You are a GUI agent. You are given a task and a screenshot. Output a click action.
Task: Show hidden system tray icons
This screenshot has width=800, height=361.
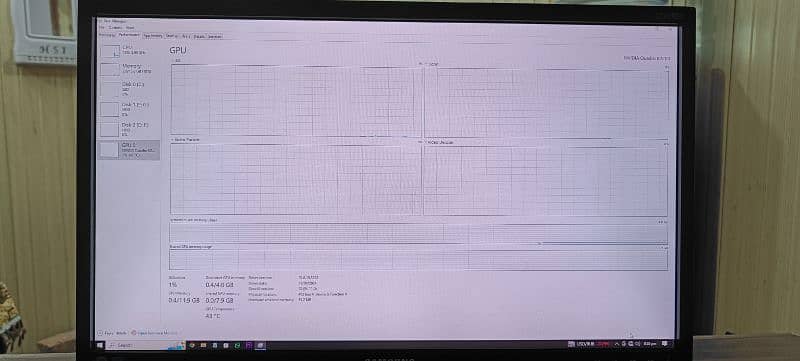(617, 344)
